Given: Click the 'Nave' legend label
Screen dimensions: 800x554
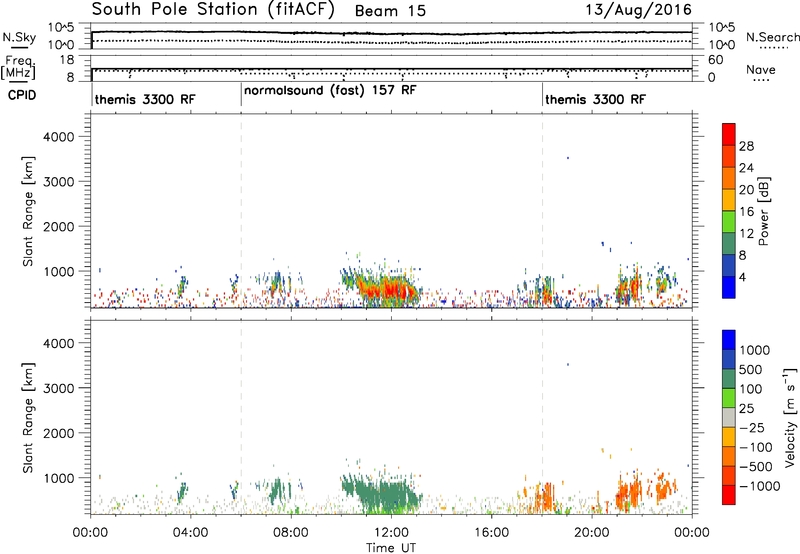Looking at the screenshot, I should [x=761, y=69].
